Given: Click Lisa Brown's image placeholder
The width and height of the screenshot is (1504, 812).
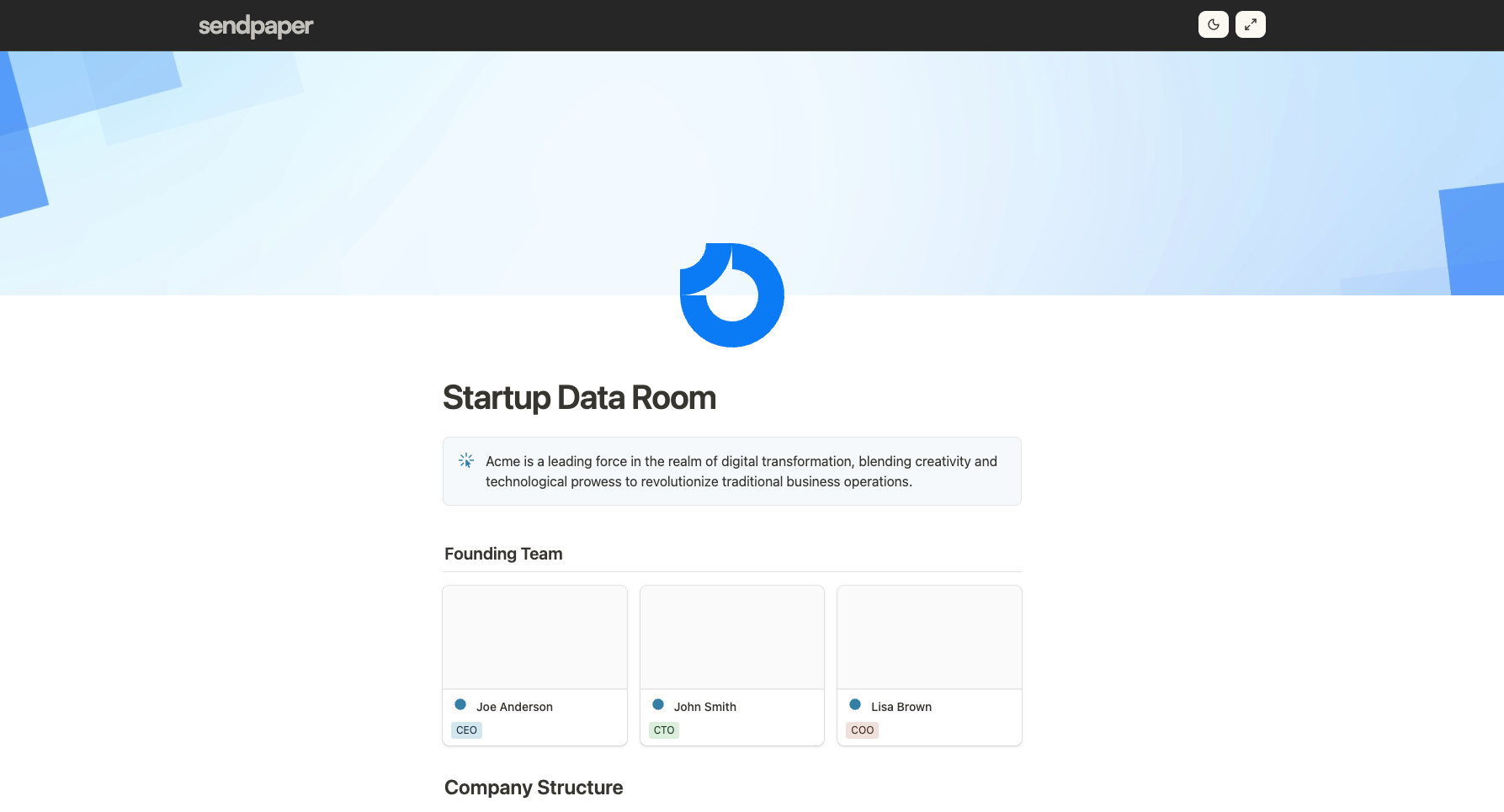Looking at the screenshot, I should click(x=929, y=636).
